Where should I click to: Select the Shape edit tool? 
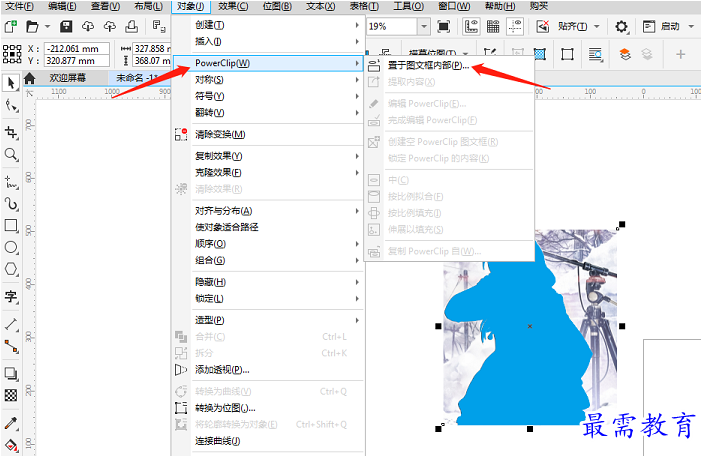pyautogui.click(x=11, y=106)
